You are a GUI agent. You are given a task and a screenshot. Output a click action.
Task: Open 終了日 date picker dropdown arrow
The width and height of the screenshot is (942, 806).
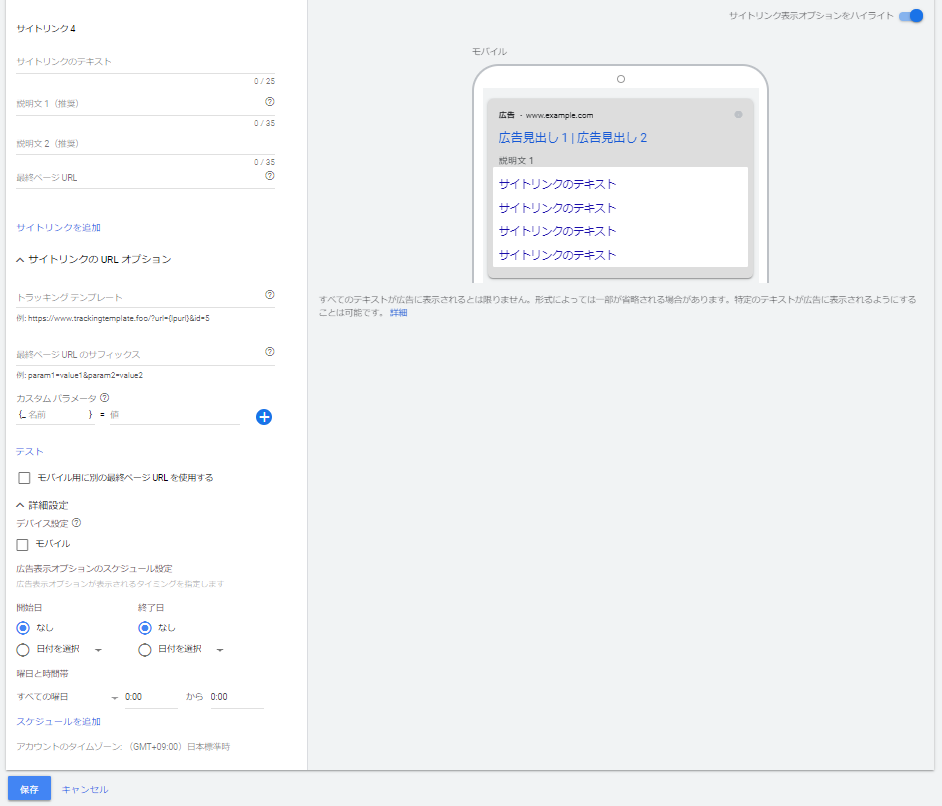click(220, 650)
